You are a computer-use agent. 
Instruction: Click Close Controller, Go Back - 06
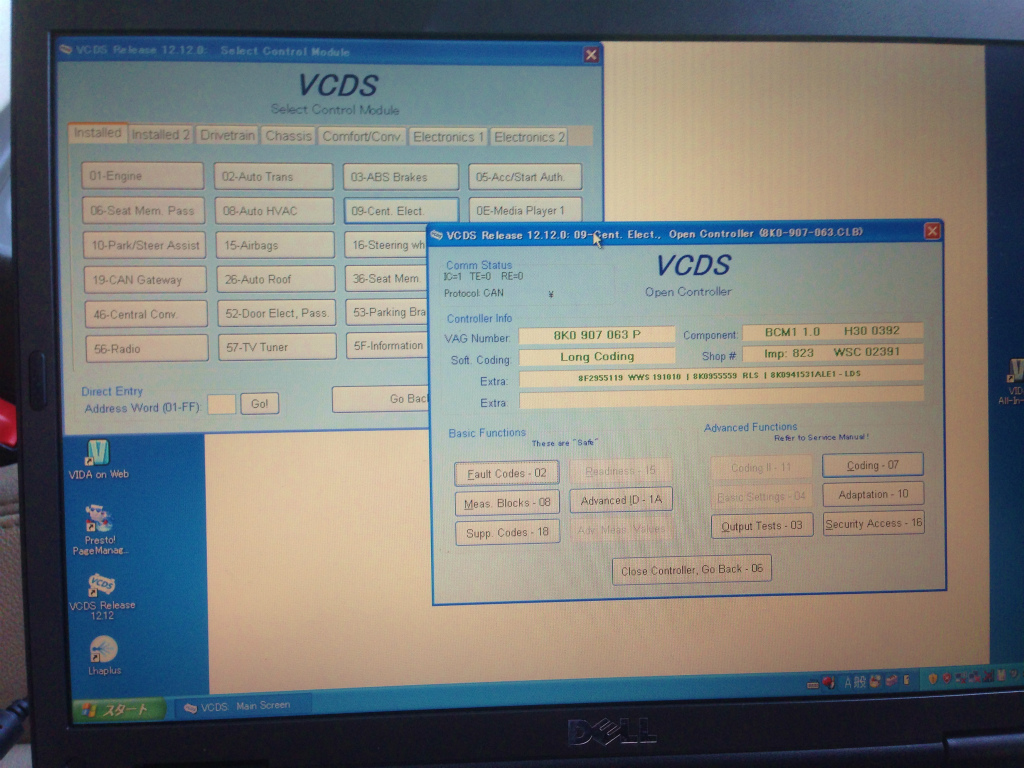tap(692, 569)
